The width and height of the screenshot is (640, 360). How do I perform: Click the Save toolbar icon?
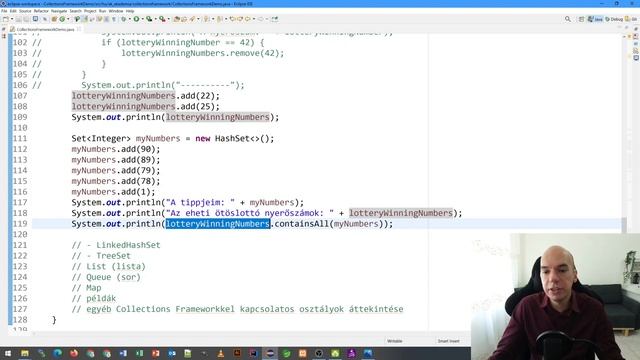coord(18,19)
